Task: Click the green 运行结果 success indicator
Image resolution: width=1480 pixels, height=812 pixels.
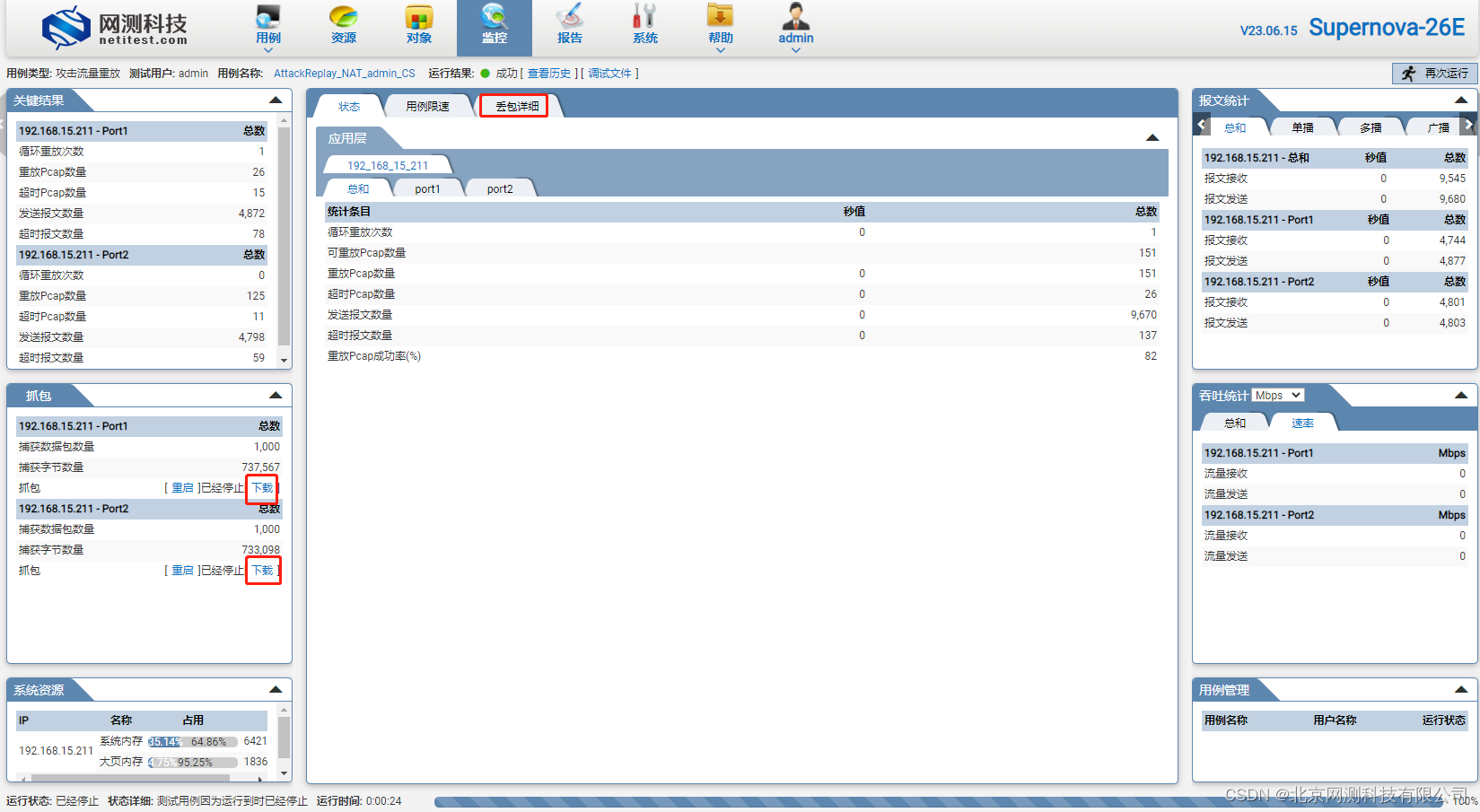Action: (x=486, y=74)
